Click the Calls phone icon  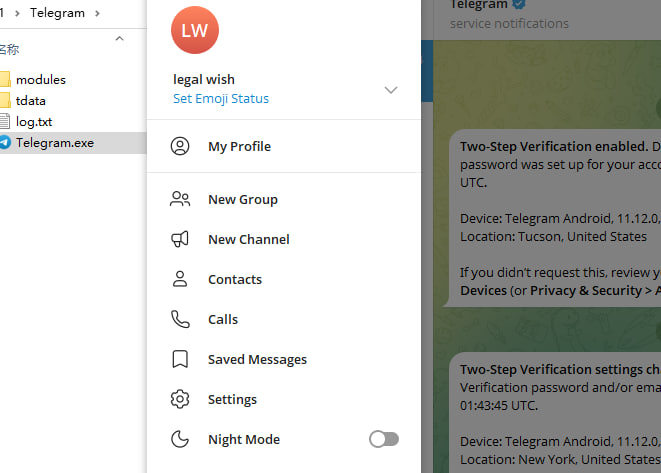point(180,319)
